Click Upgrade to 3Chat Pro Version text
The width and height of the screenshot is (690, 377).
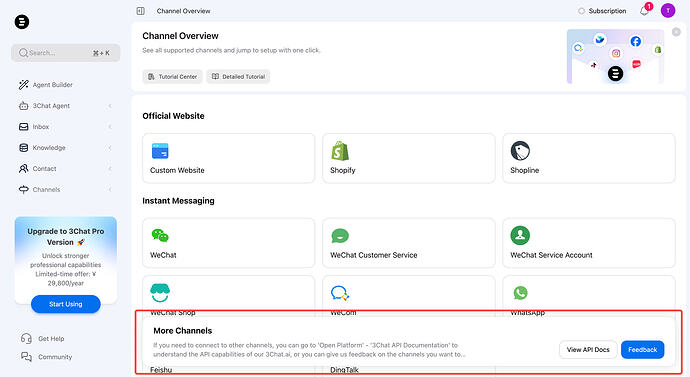coord(66,237)
